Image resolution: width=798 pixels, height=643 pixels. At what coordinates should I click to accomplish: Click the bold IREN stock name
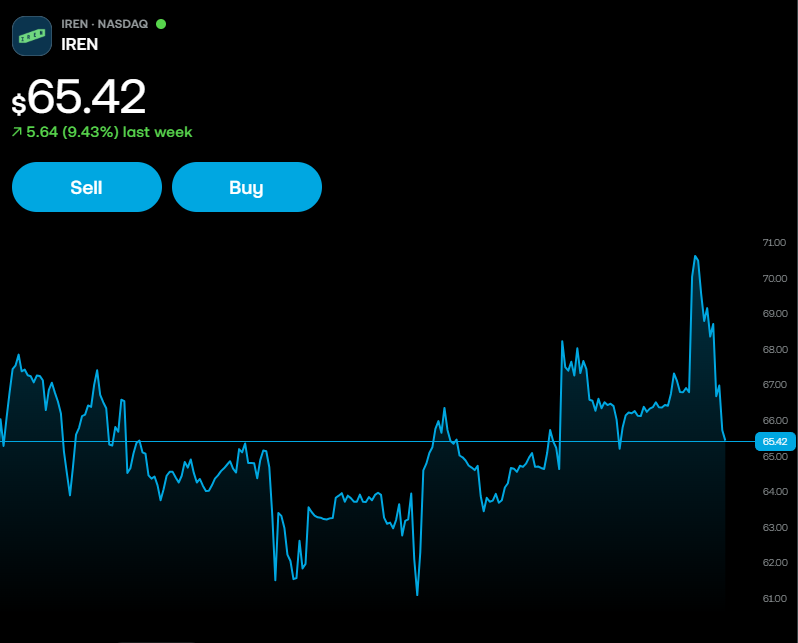[79, 44]
